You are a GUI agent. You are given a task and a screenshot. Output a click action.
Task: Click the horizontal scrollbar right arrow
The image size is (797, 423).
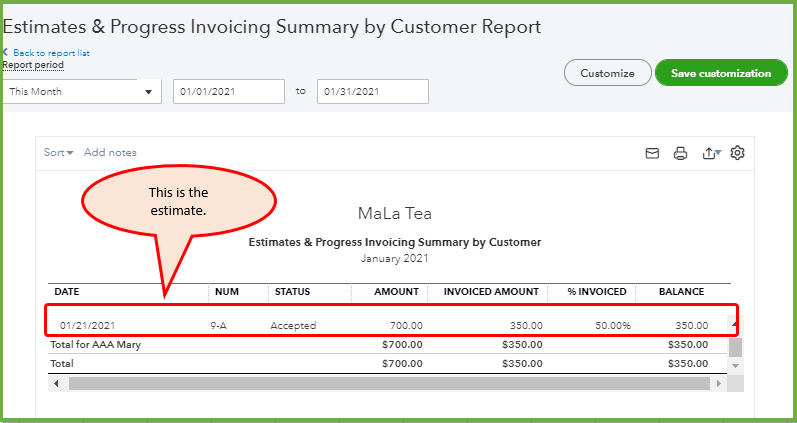click(x=720, y=383)
